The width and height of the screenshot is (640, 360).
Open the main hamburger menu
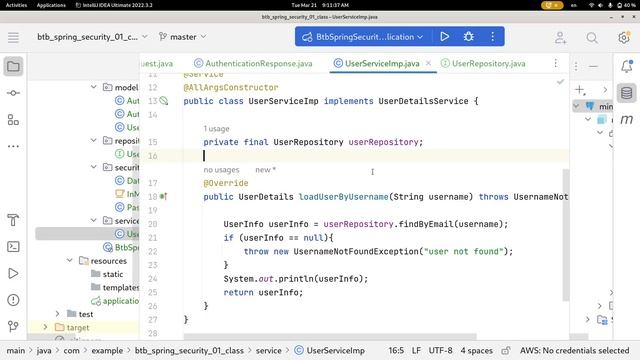[x=13, y=37]
